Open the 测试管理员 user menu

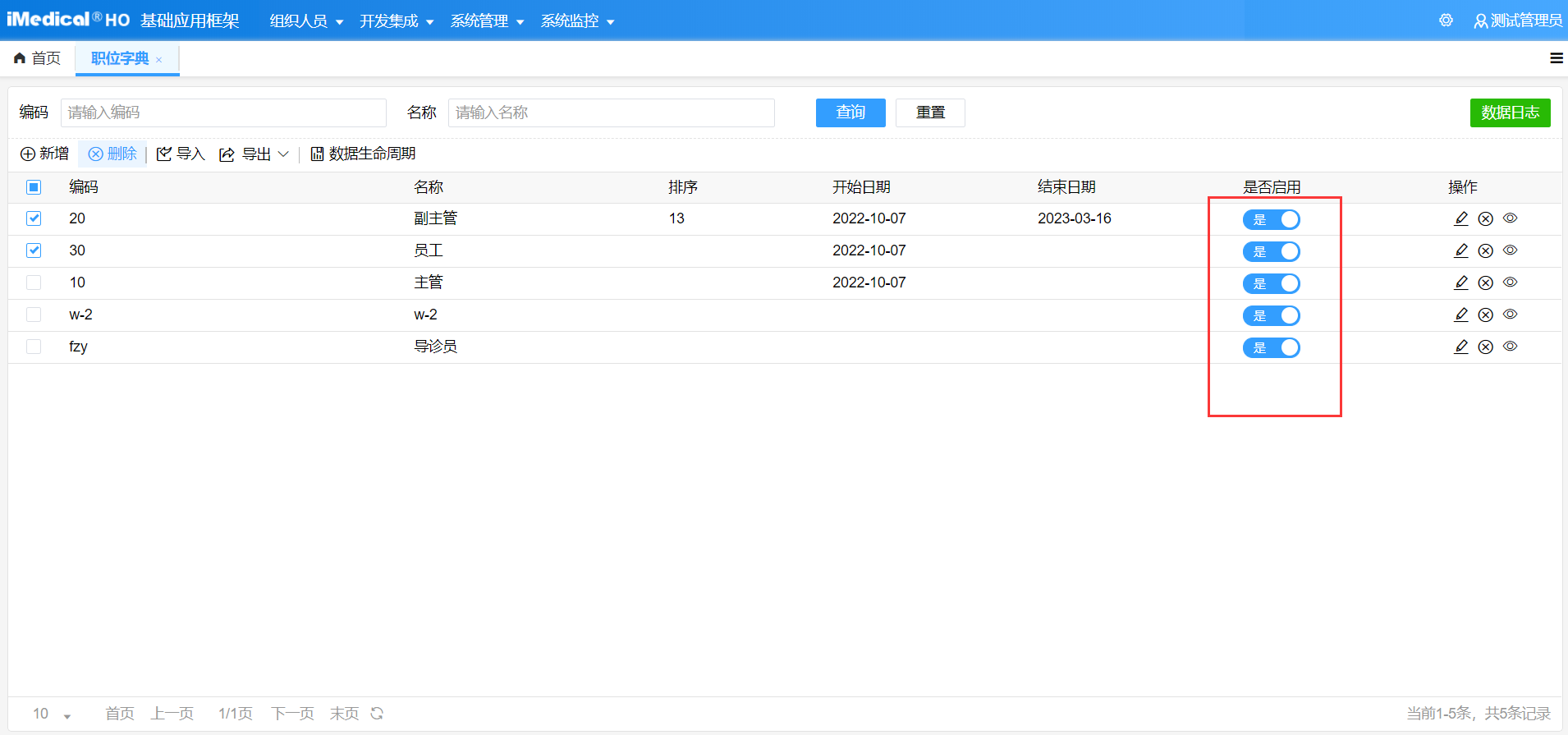click(x=1518, y=21)
